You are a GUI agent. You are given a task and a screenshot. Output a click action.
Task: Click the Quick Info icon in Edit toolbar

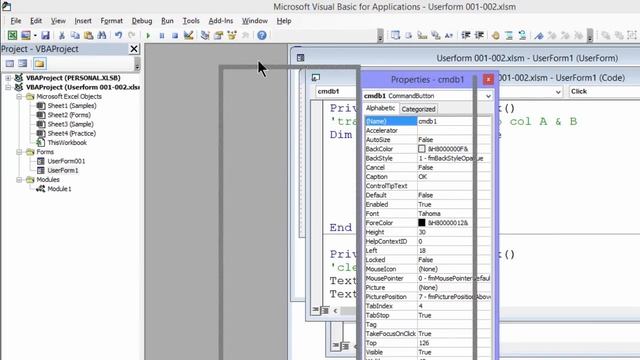pyautogui.click(x=422, y=36)
